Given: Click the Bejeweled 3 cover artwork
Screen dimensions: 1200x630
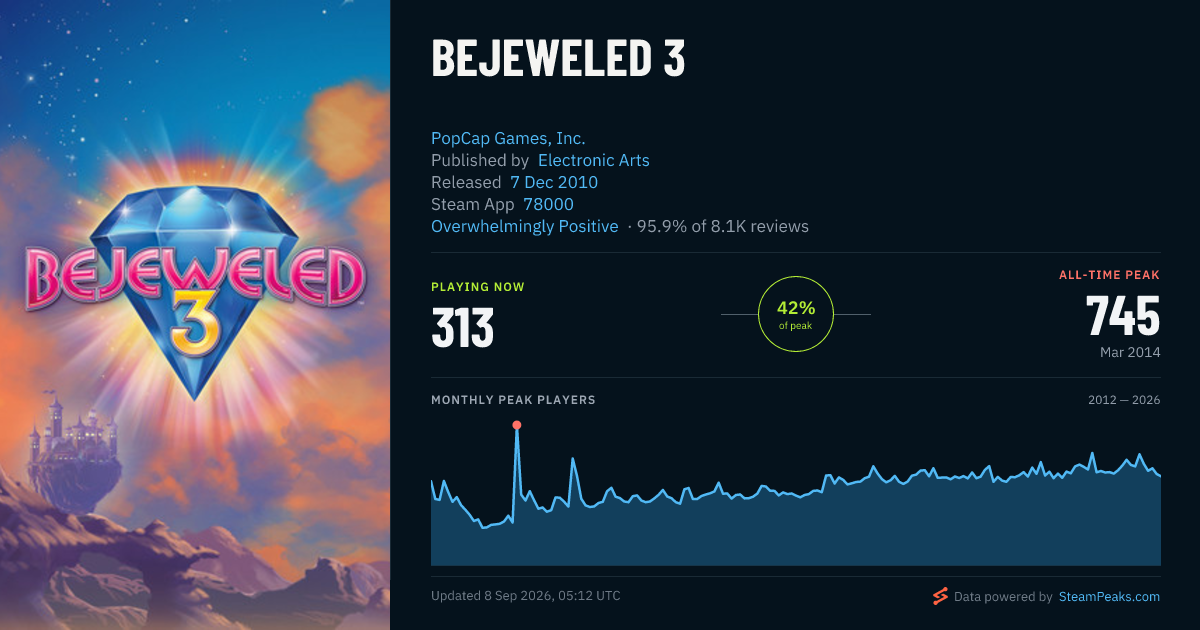Looking at the screenshot, I should pos(195,315).
